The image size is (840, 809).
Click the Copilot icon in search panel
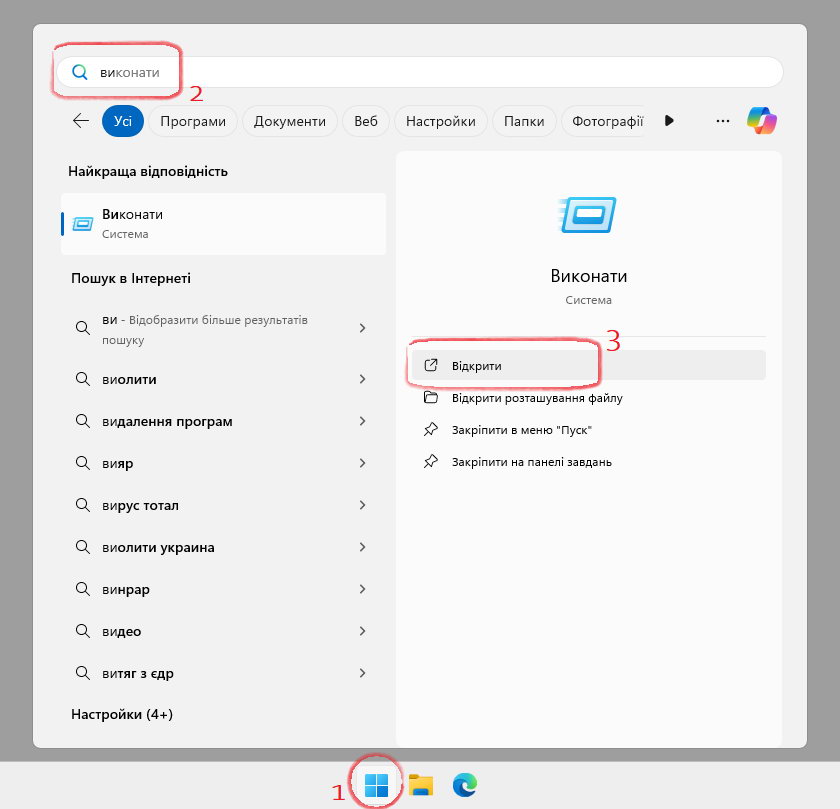pyautogui.click(x=762, y=121)
